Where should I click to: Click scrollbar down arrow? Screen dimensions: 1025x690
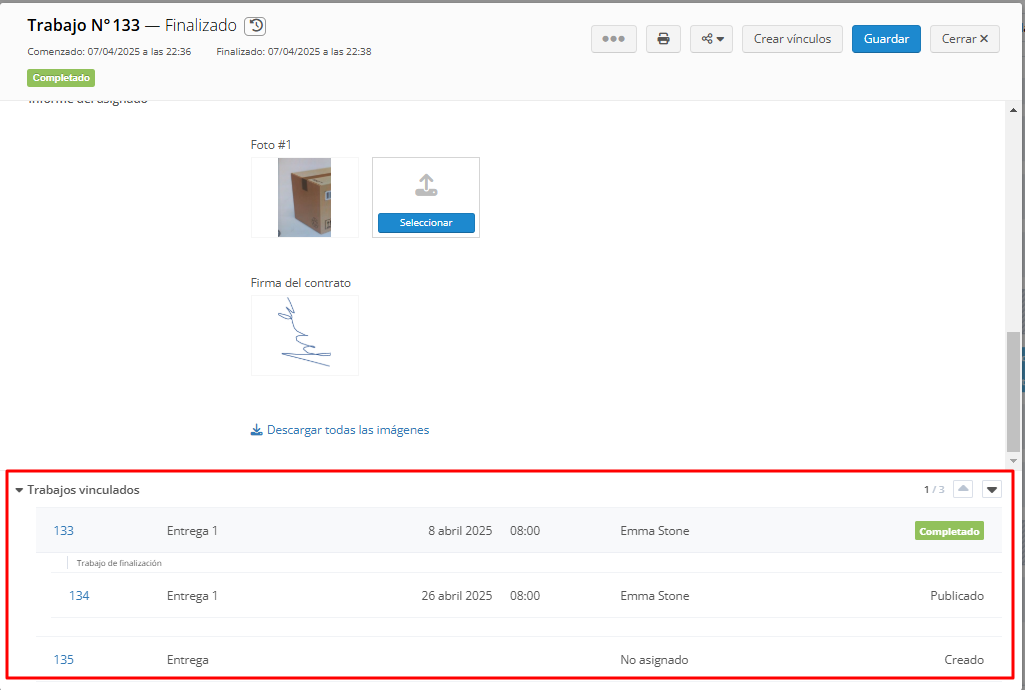[x=1013, y=461]
